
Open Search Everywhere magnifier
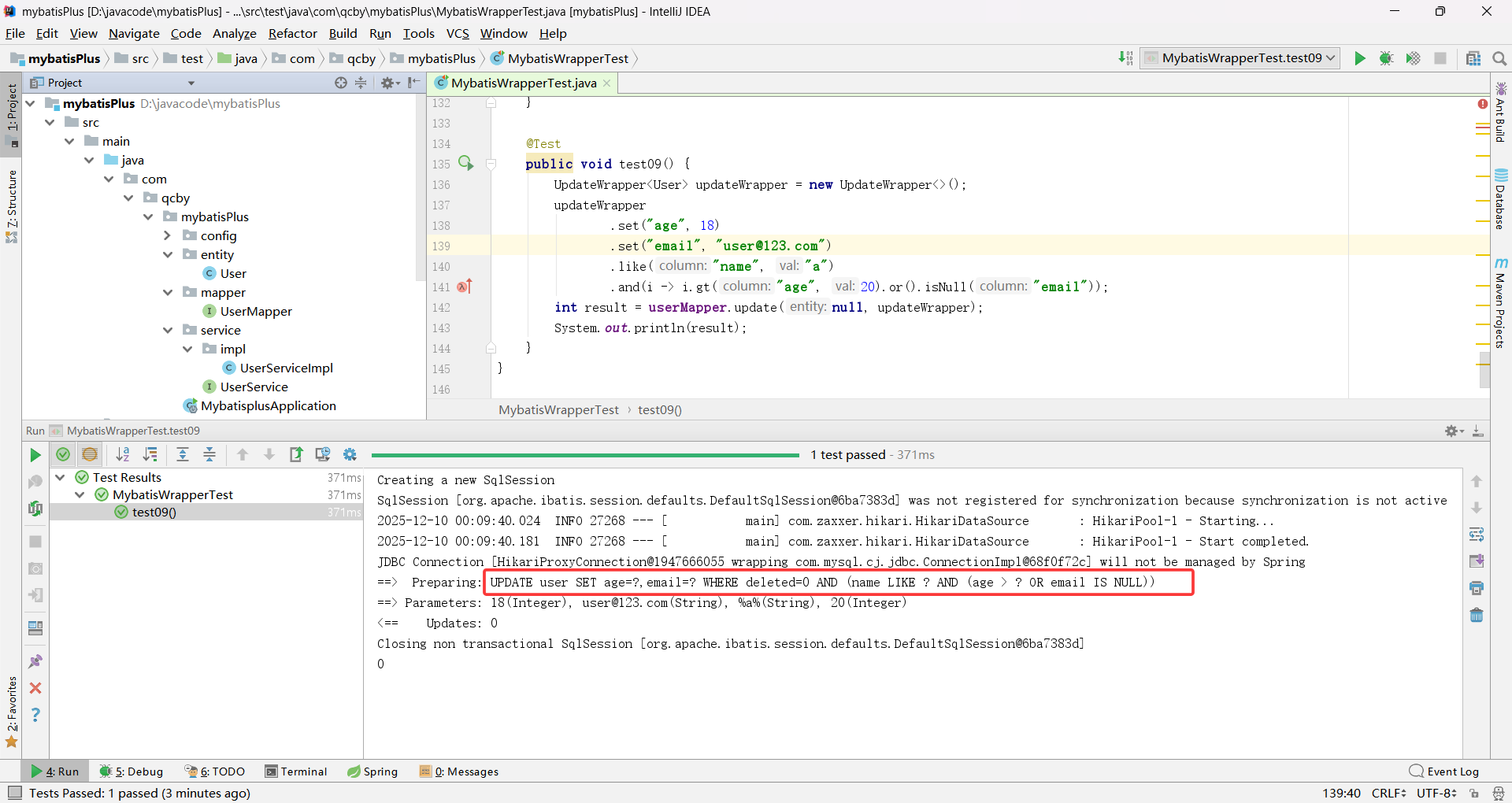[x=1499, y=58]
